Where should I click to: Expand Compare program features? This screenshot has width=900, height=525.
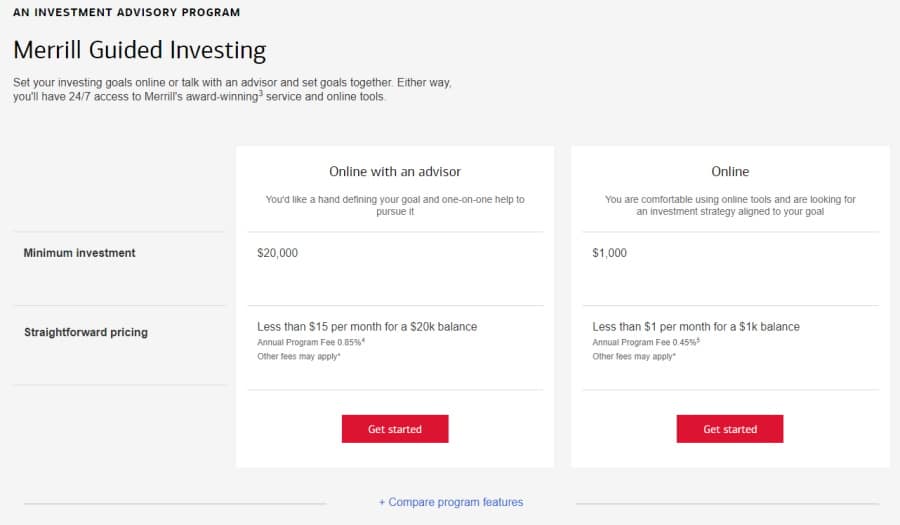(451, 502)
